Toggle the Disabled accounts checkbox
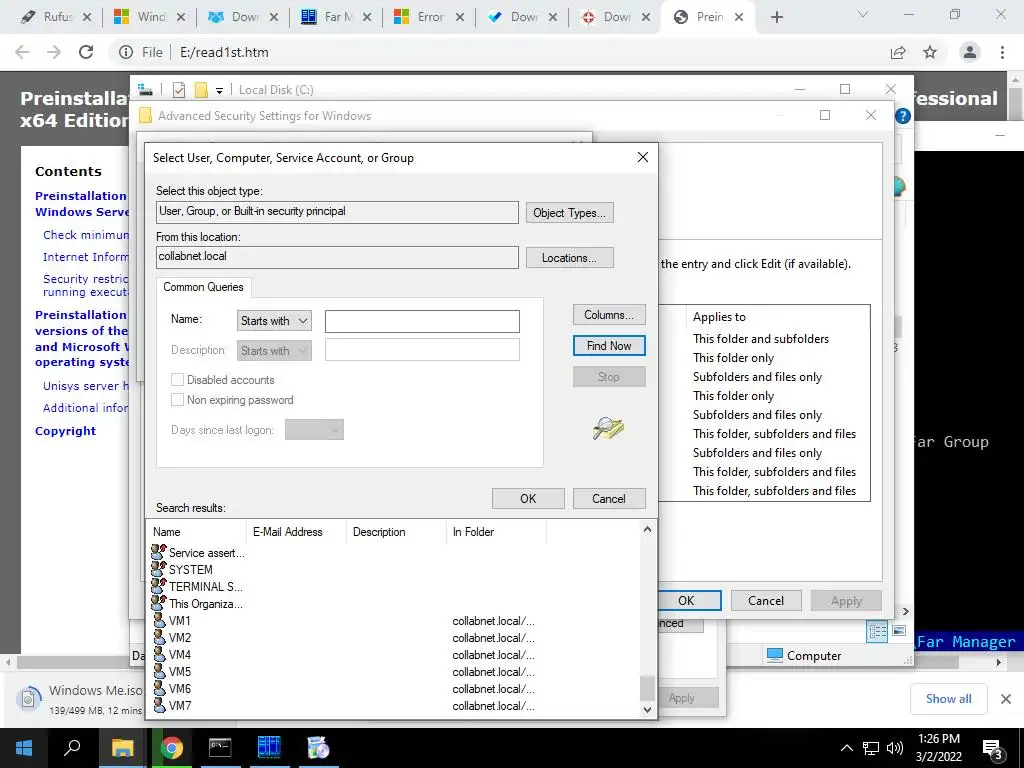This screenshot has height=768, width=1024. (x=177, y=379)
